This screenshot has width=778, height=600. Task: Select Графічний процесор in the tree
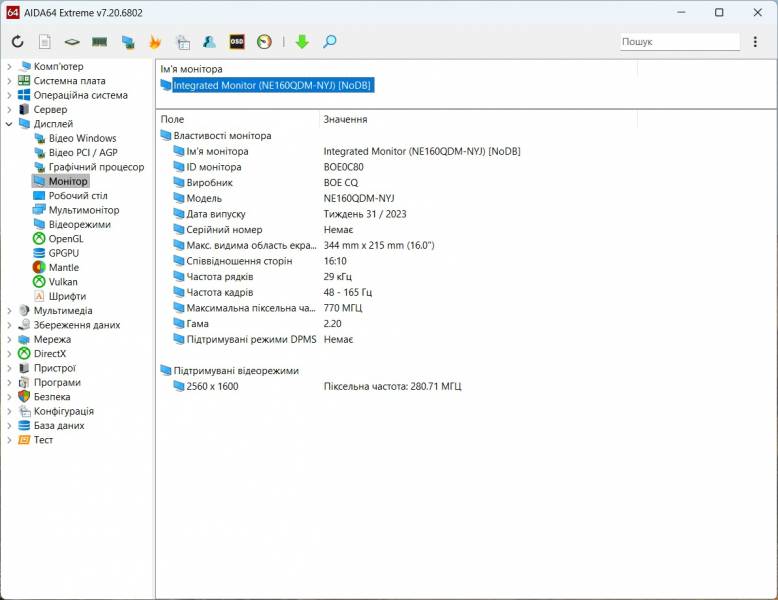96,167
